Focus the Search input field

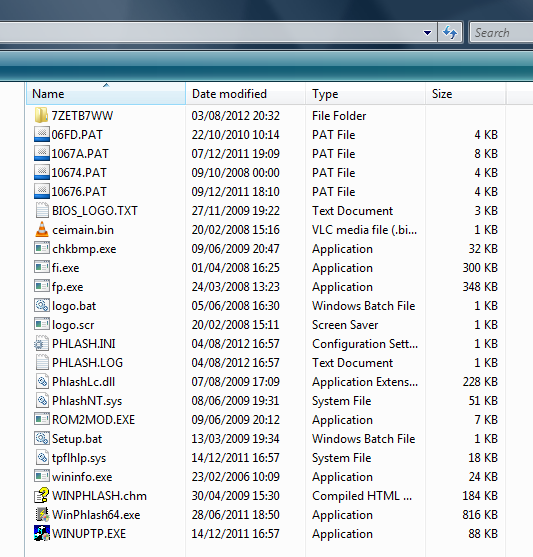[502, 33]
